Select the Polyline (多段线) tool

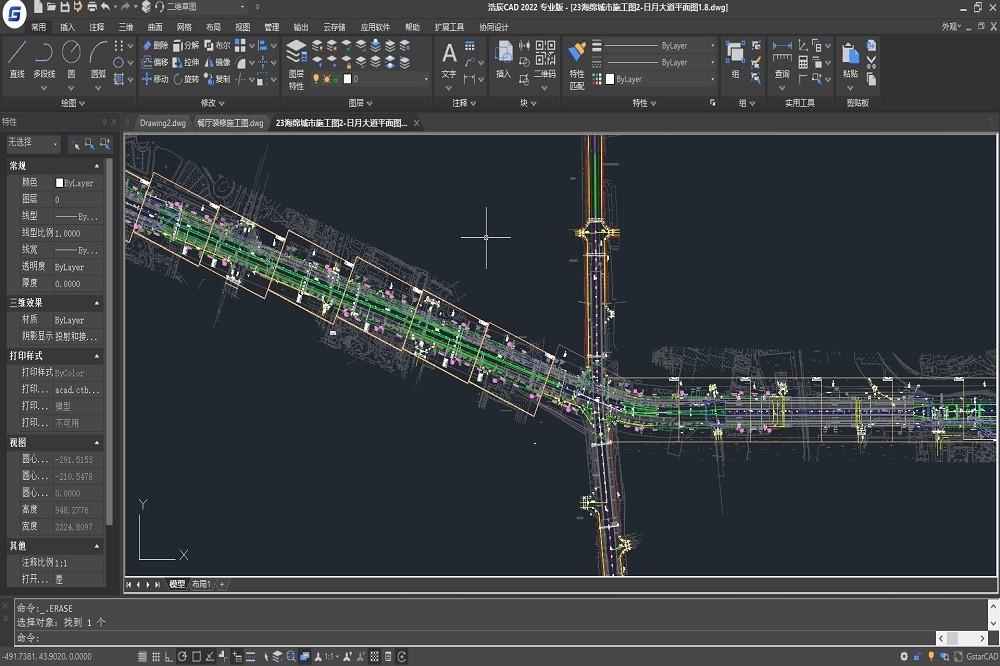click(x=44, y=59)
